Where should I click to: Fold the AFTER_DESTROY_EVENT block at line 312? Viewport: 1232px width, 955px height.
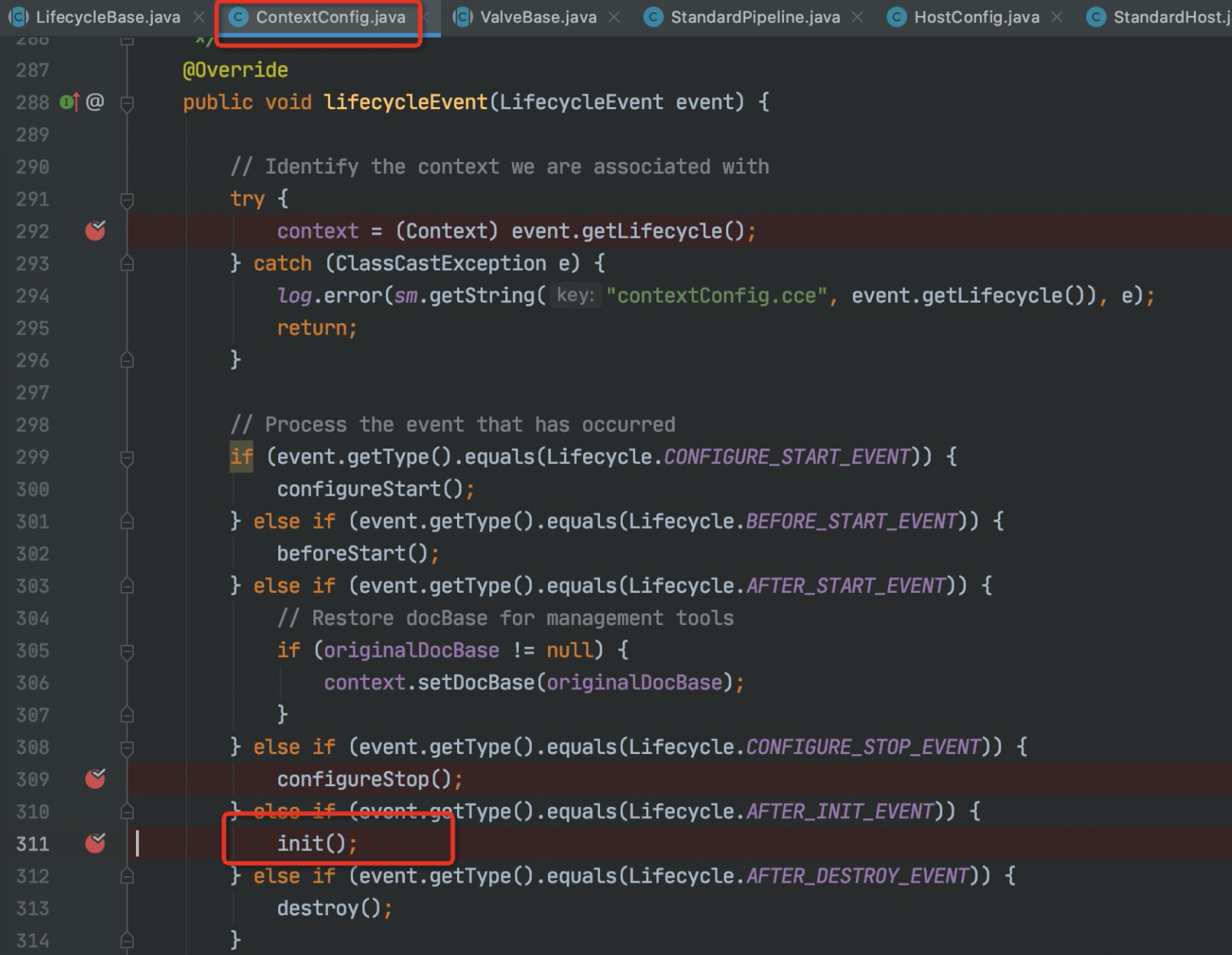tap(128, 876)
